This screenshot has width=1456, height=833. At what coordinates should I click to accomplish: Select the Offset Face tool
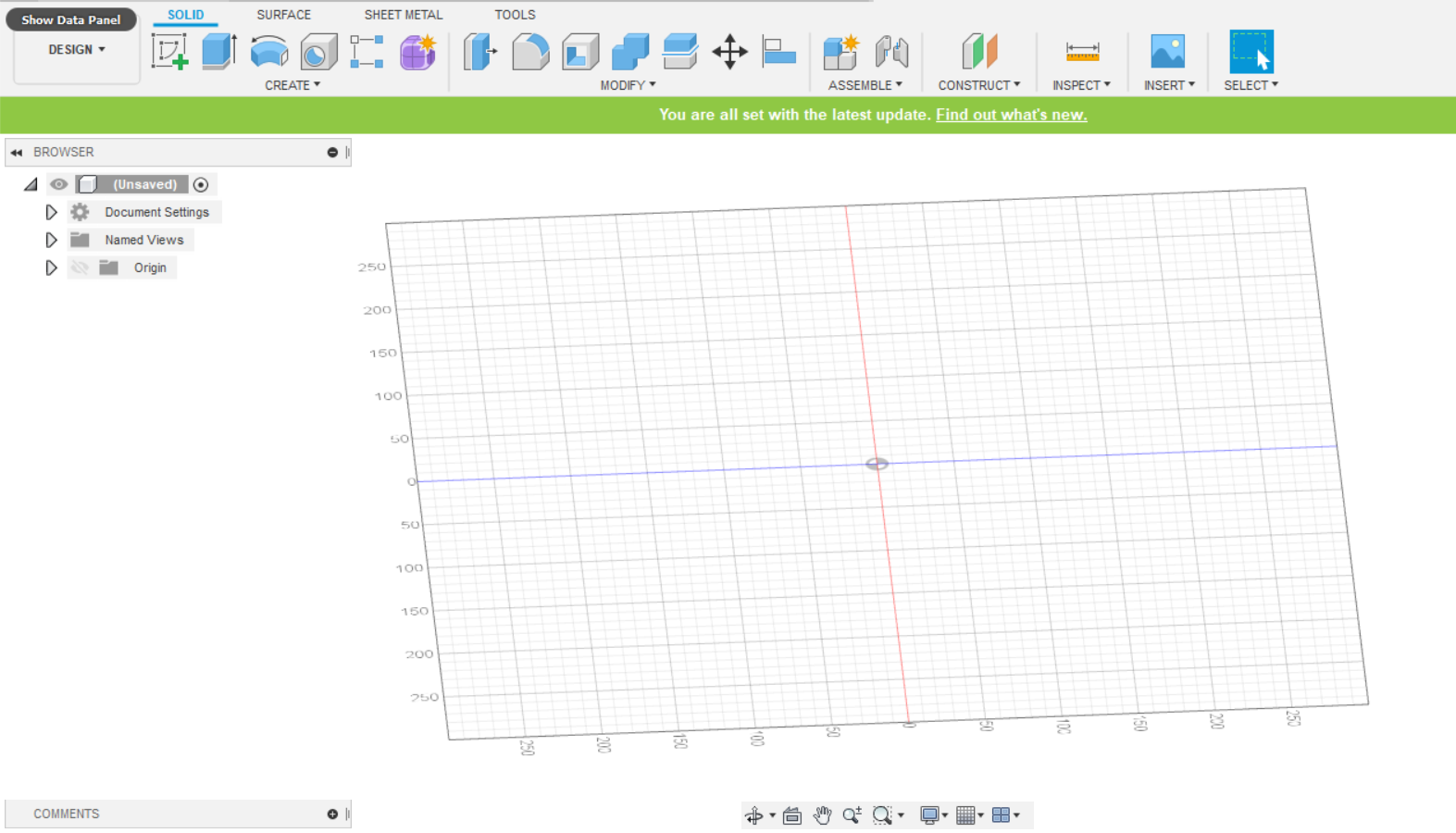[680, 52]
